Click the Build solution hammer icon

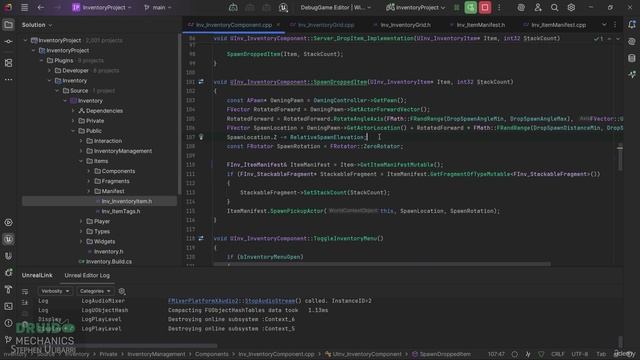[x=233, y=7]
